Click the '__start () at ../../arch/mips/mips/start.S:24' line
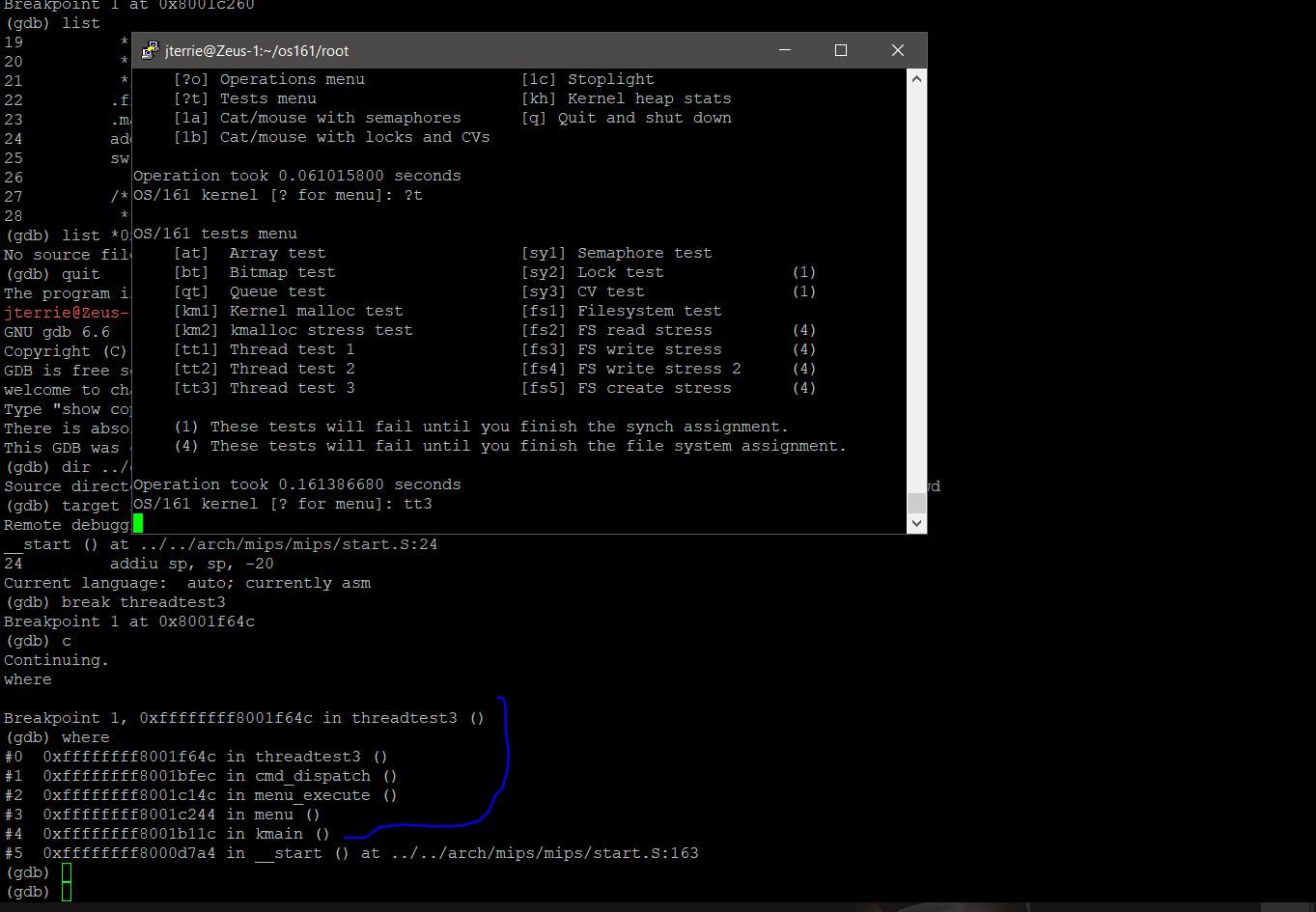Viewport: 1316px width, 912px height. click(221, 544)
